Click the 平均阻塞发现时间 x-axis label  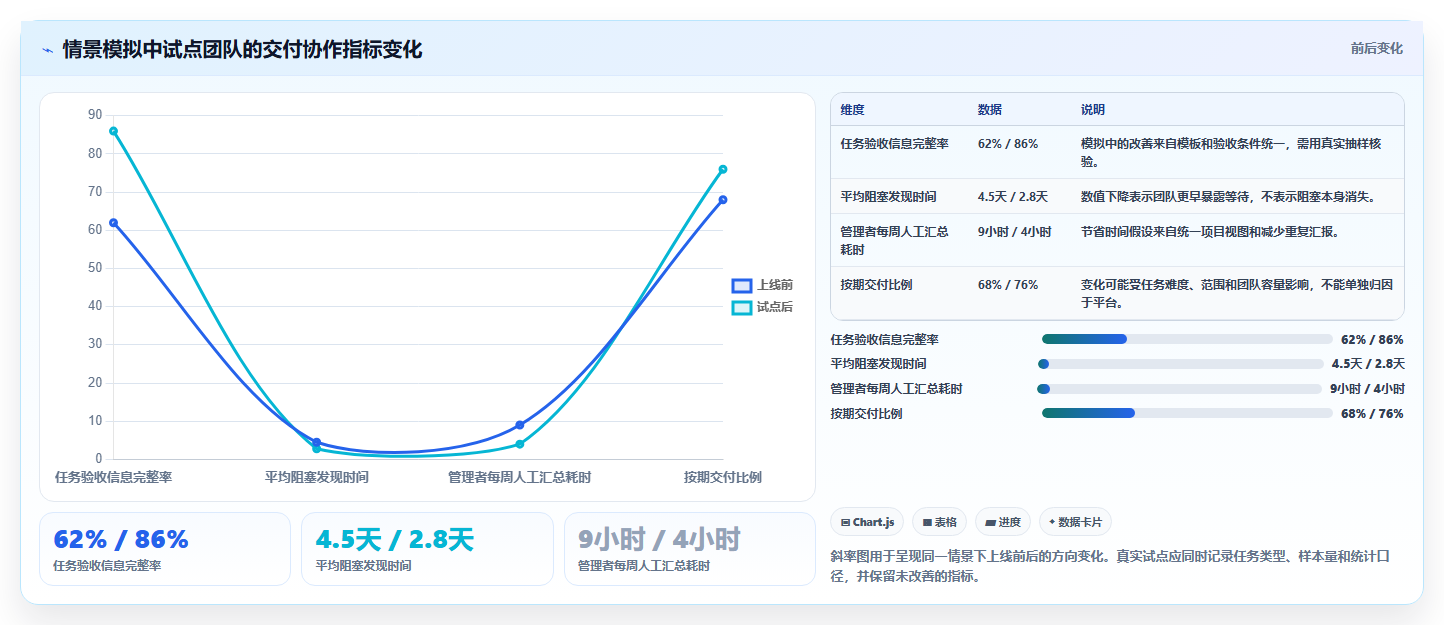[x=317, y=478]
